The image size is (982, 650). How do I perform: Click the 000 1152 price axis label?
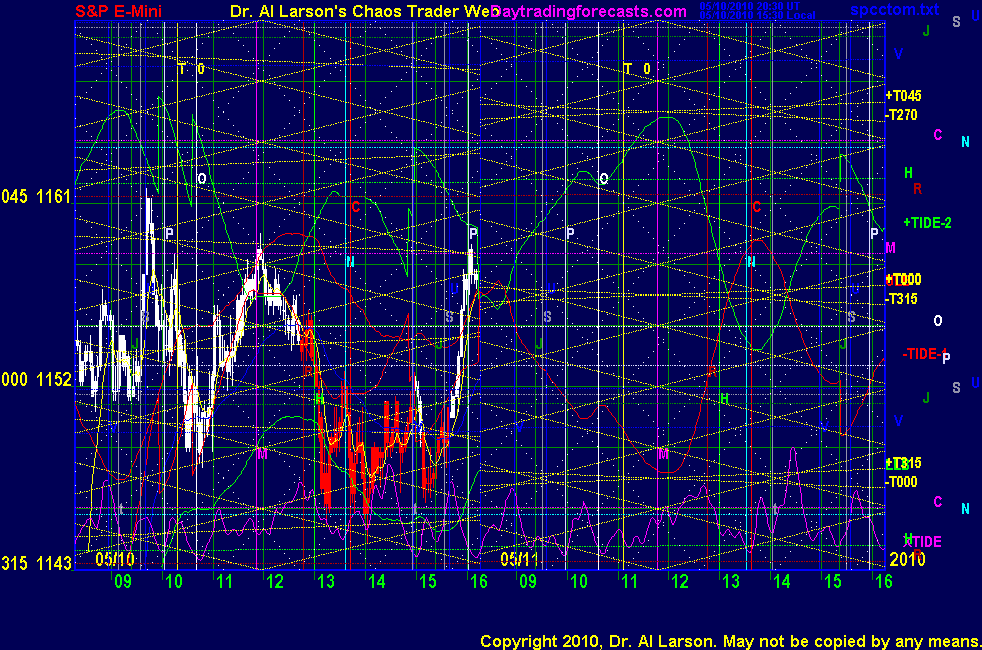tap(36, 379)
